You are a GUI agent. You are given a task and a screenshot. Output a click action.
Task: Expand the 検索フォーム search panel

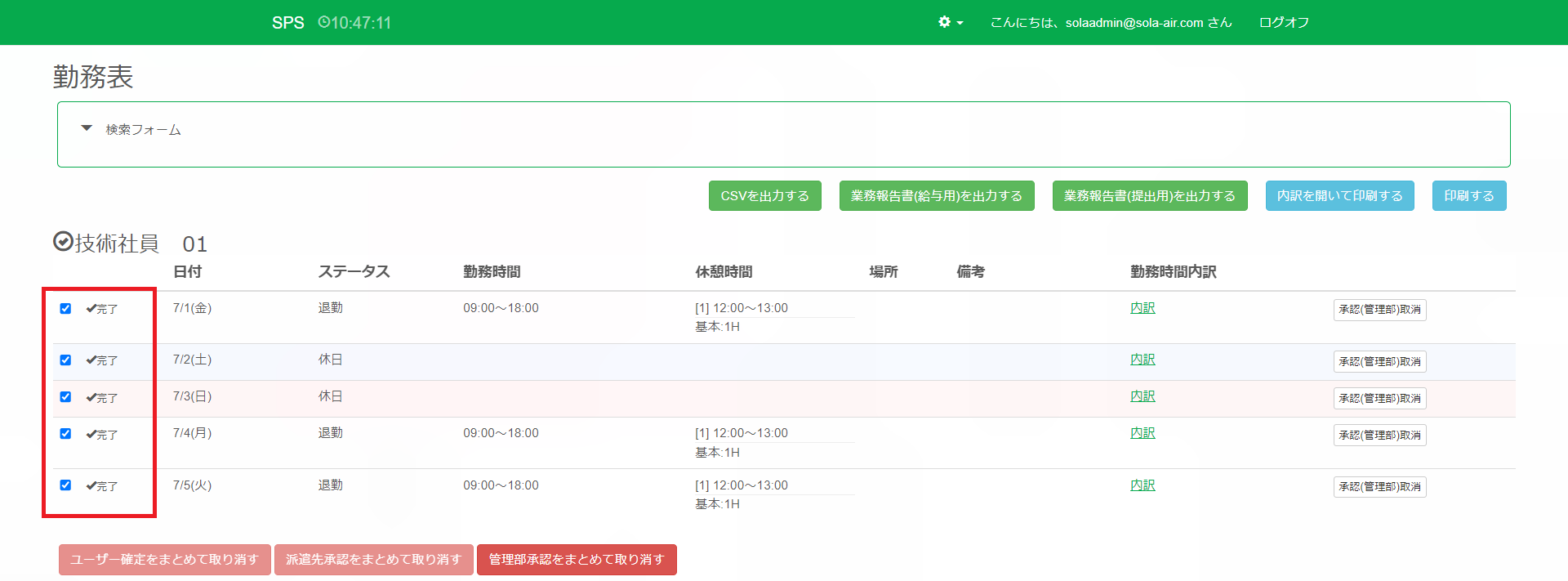pyautogui.click(x=142, y=129)
